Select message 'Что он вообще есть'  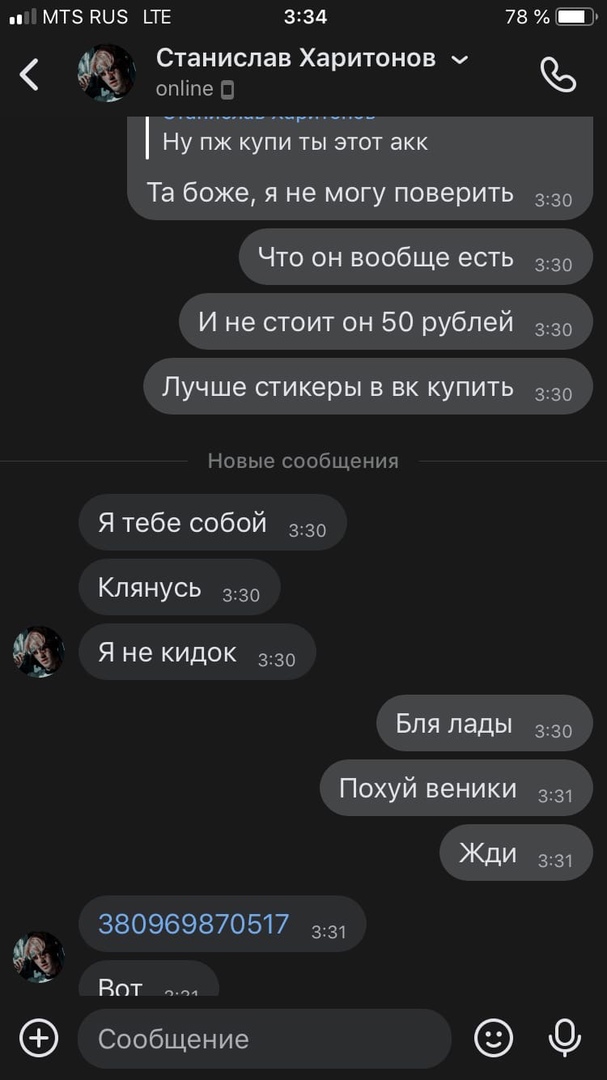point(415,257)
